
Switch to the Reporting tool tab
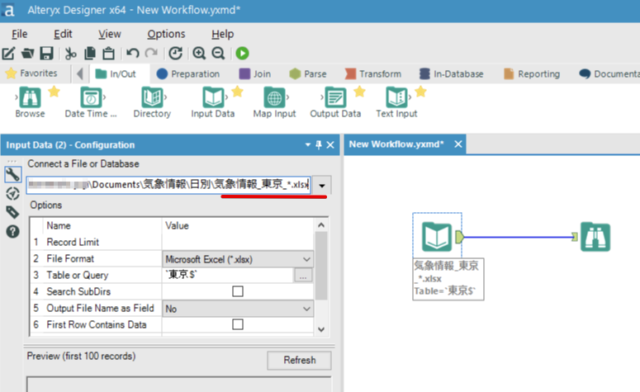[531, 74]
